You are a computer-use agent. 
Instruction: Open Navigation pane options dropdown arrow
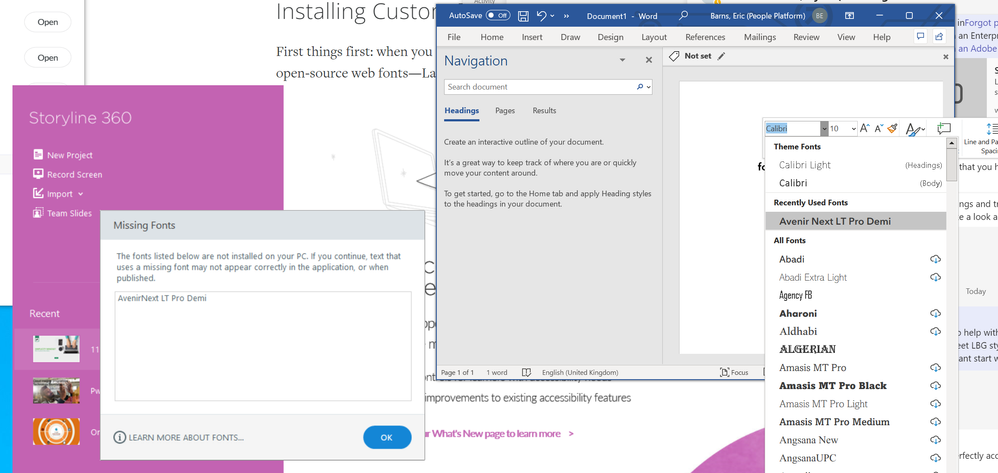tap(622, 60)
